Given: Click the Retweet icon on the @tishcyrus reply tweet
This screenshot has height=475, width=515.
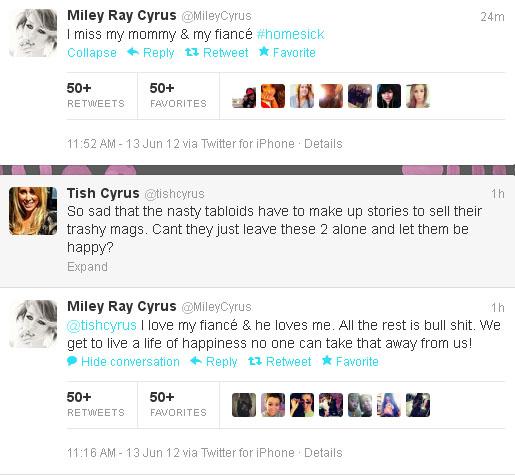Looking at the screenshot, I should 255,361.
